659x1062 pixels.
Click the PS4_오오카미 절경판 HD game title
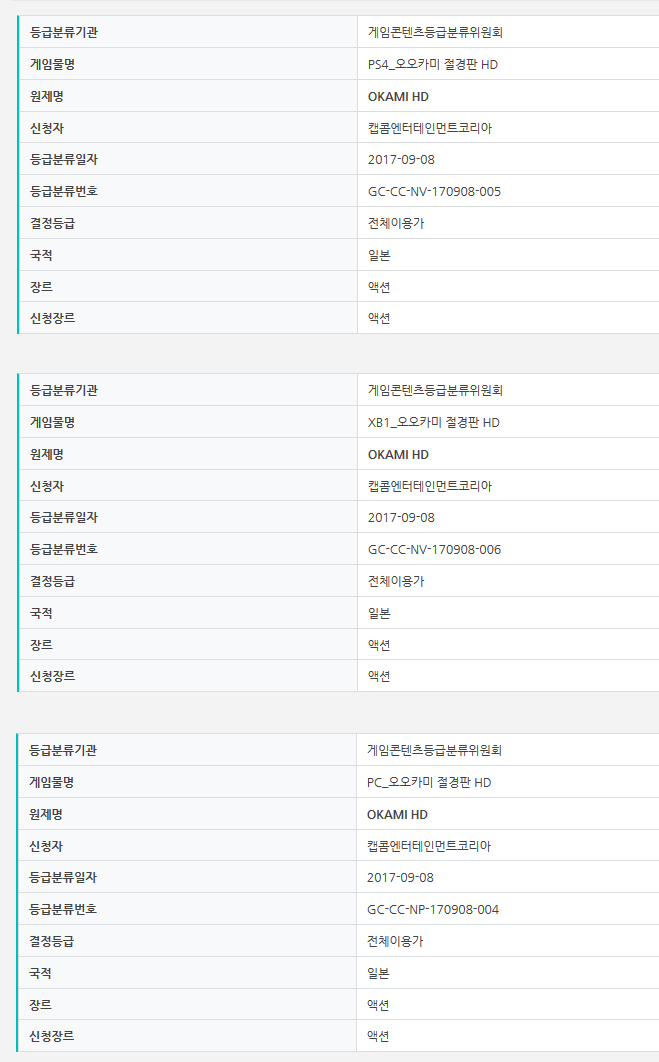pyautogui.click(x=433, y=64)
